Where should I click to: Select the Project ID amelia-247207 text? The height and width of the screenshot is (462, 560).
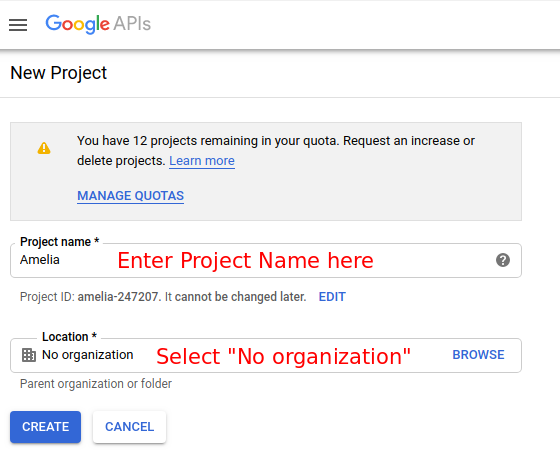tap(119, 297)
